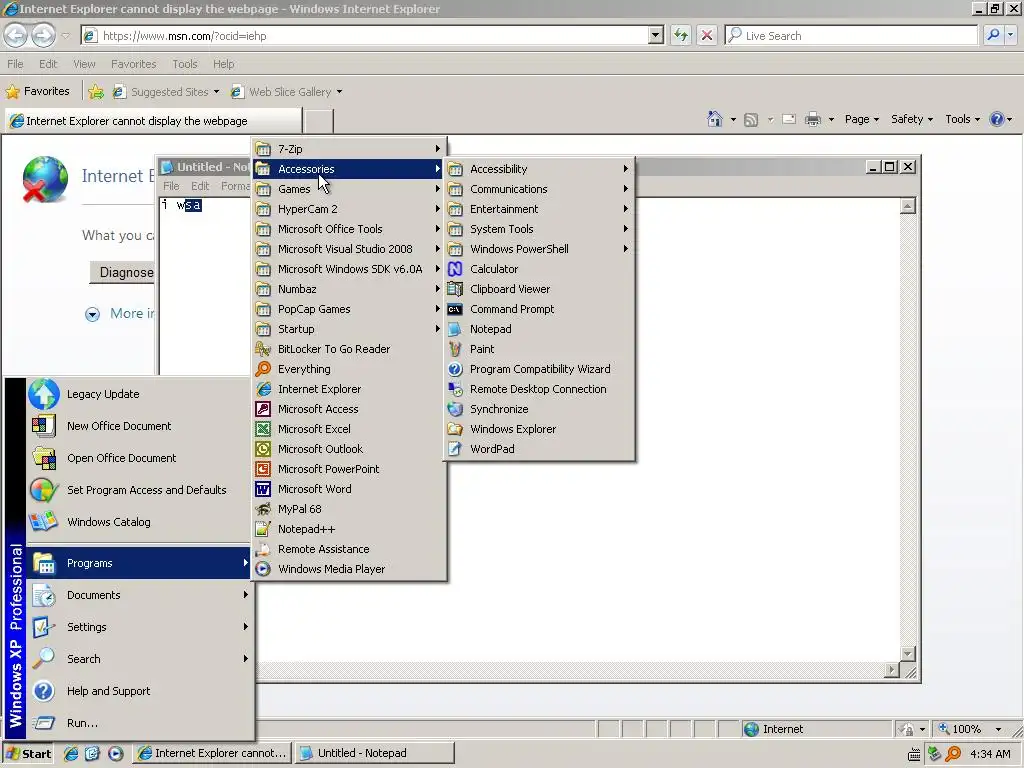This screenshot has height=768, width=1024.
Task: Click Synchronize in Accessories
Action: 539,409
